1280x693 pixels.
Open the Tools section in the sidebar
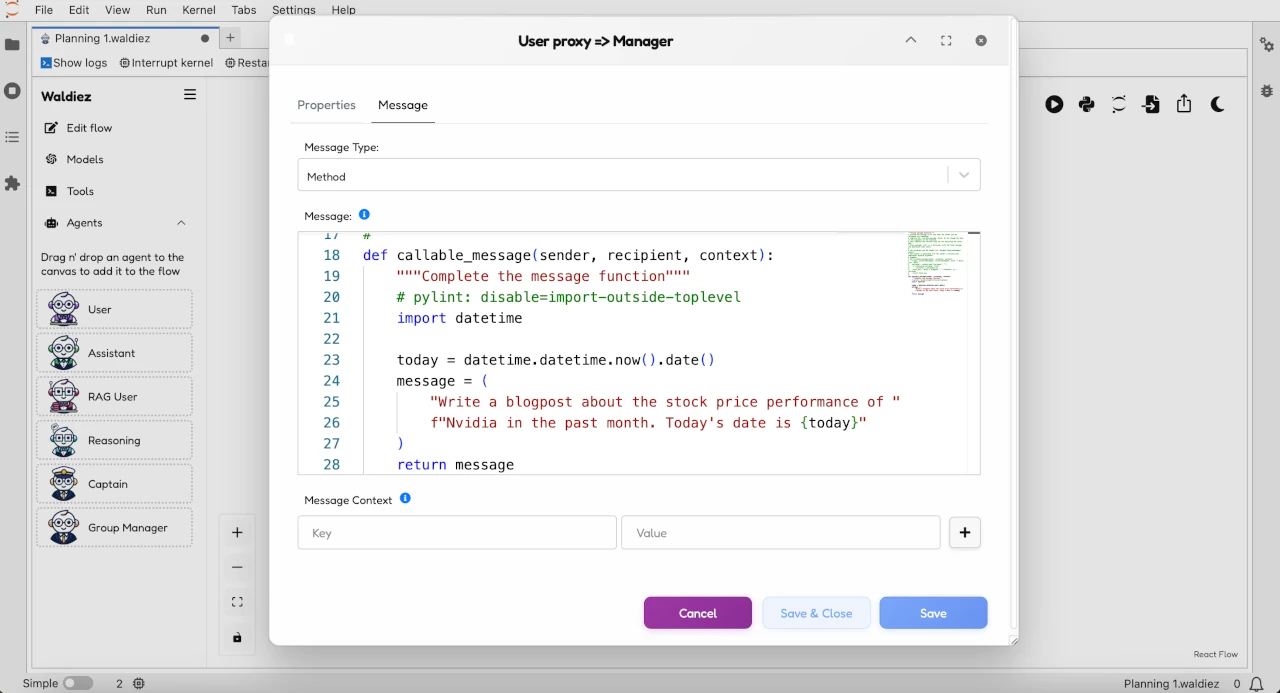point(80,191)
